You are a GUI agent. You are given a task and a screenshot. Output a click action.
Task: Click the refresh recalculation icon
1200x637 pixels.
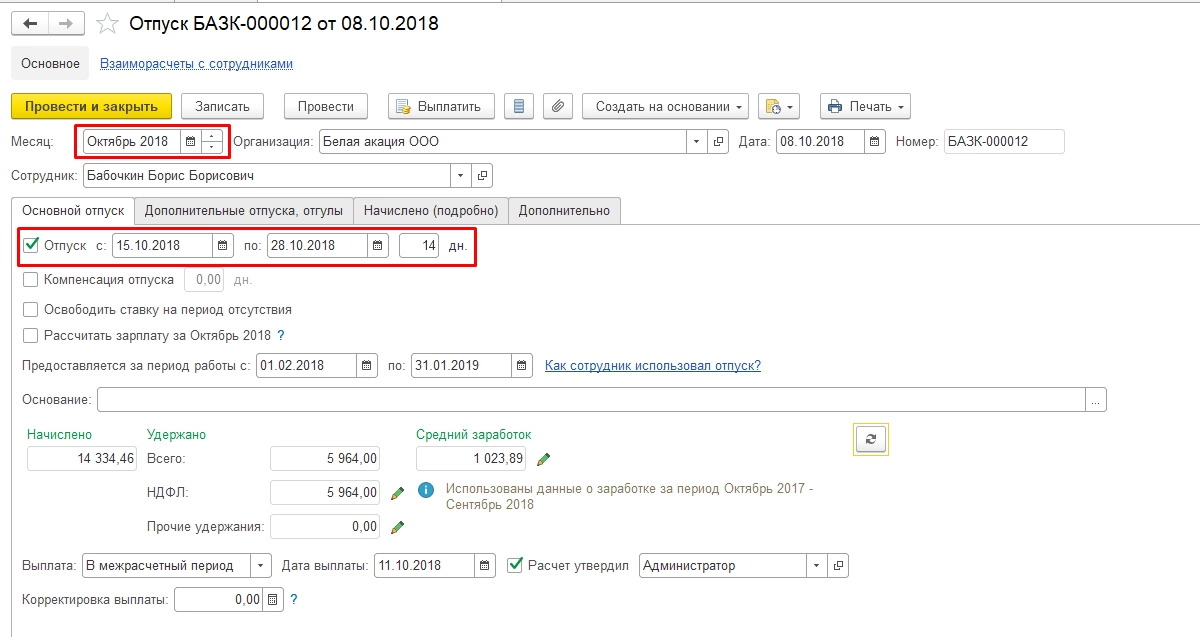click(870, 439)
